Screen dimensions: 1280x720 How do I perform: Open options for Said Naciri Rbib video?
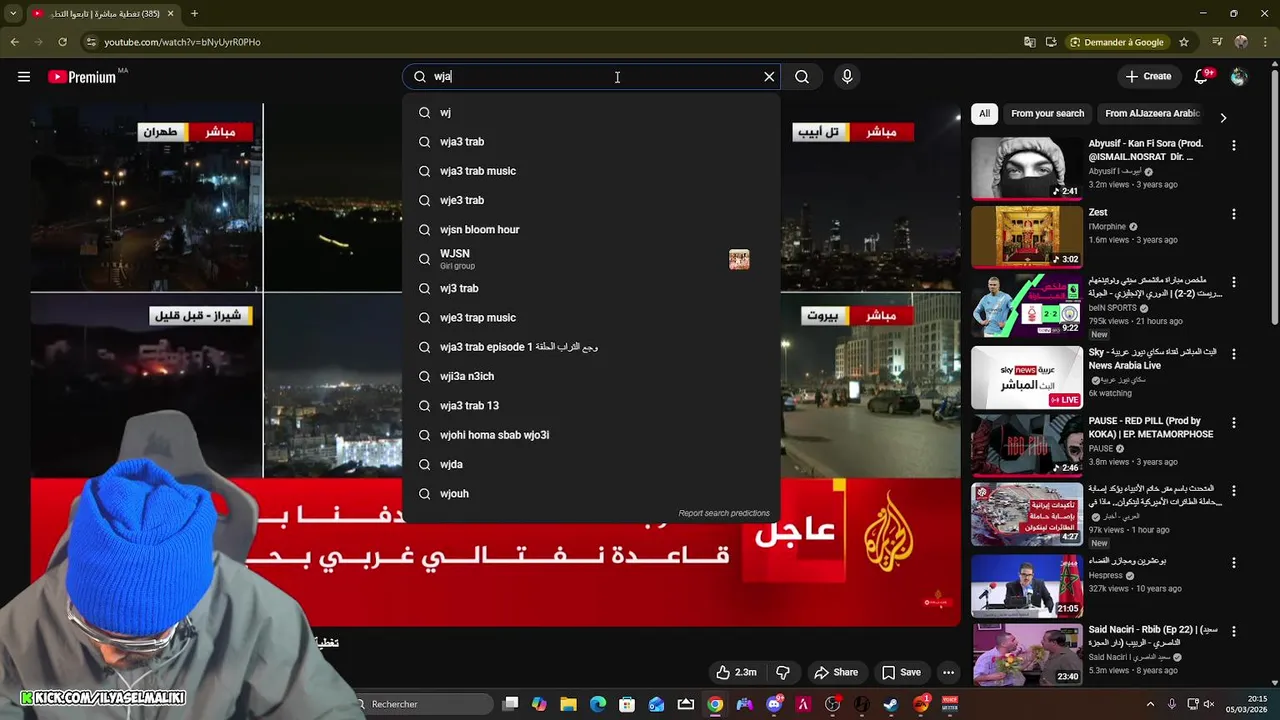1233,631
